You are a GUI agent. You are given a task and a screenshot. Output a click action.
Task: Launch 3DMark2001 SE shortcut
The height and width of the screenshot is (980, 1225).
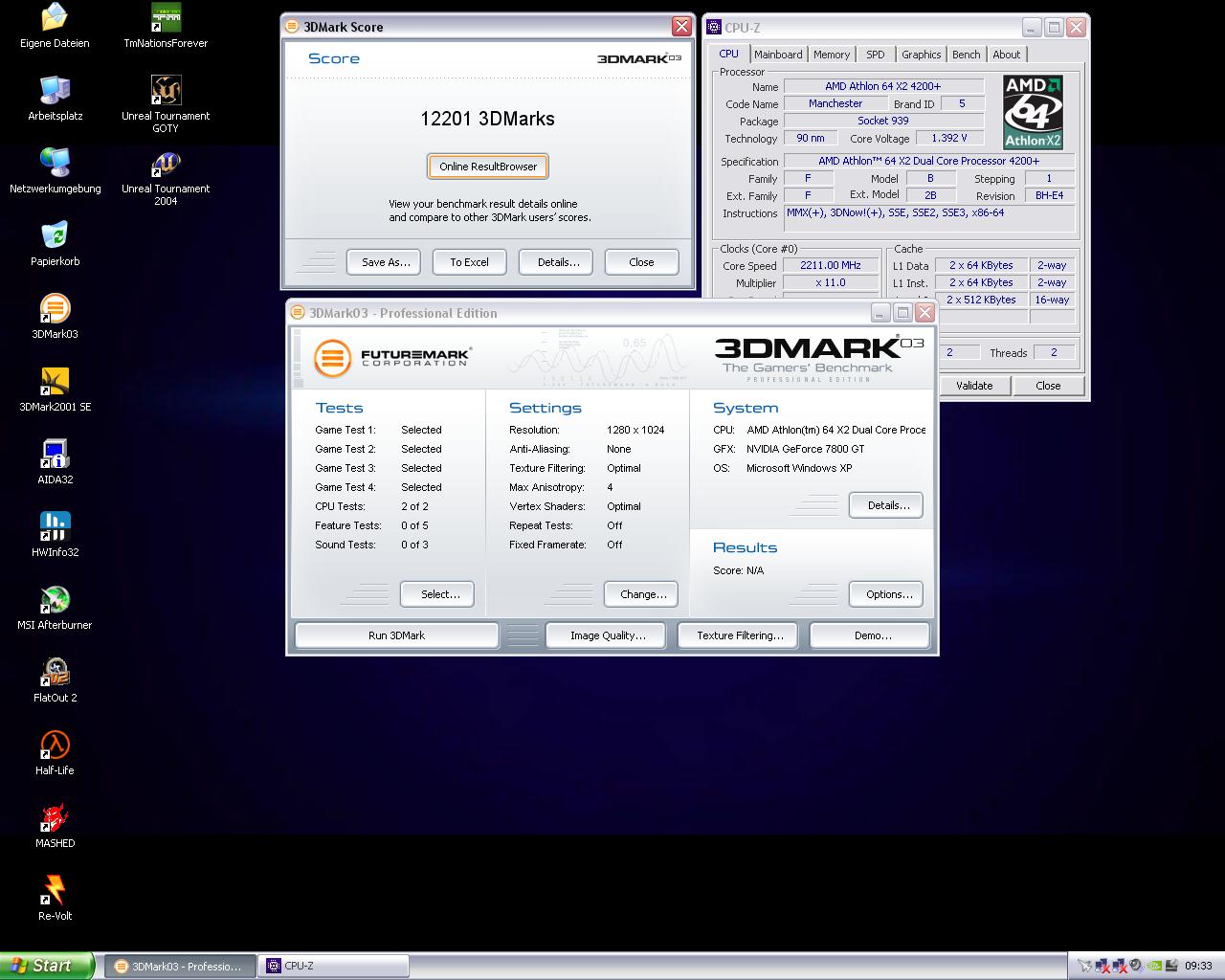pyautogui.click(x=55, y=390)
